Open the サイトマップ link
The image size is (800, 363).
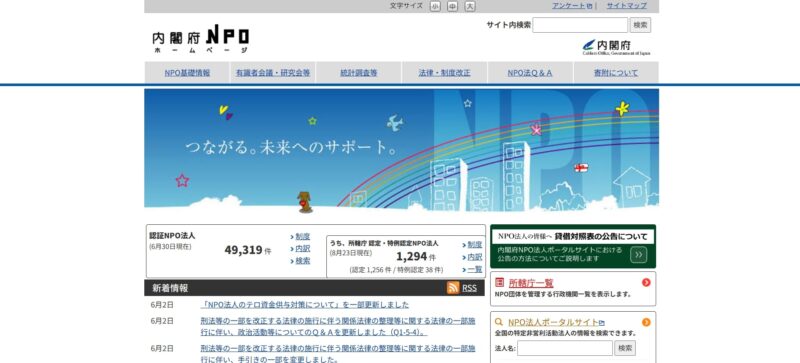tap(627, 6)
